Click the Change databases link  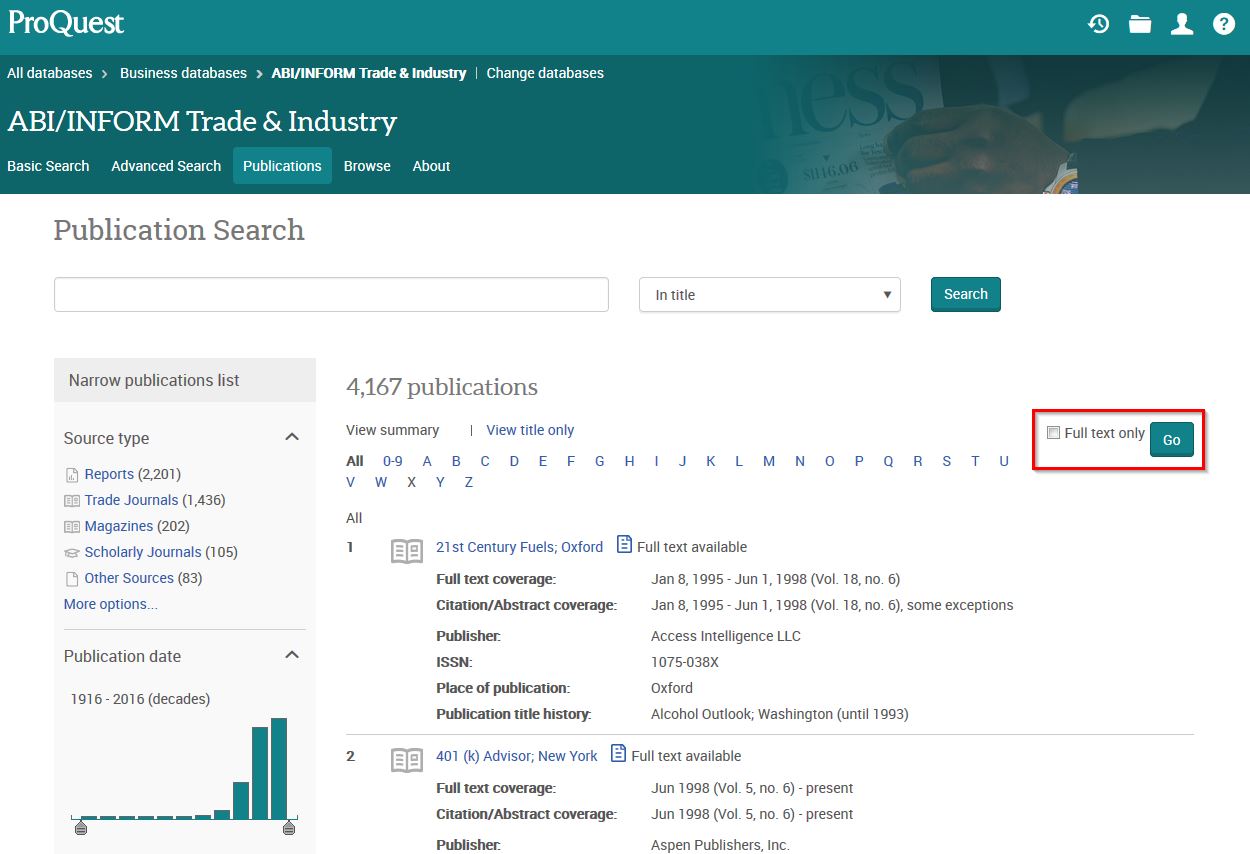click(x=545, y=73)
